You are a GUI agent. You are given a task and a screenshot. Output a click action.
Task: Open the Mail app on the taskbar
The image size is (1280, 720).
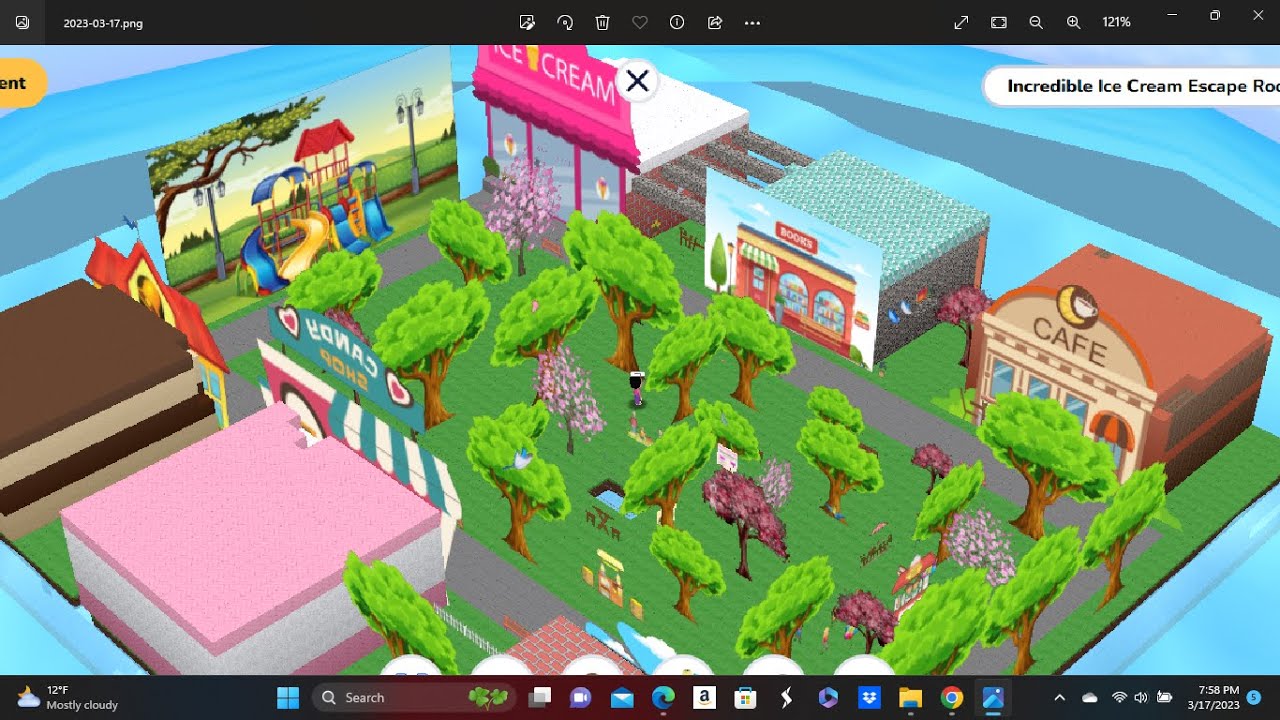point(622,697)
